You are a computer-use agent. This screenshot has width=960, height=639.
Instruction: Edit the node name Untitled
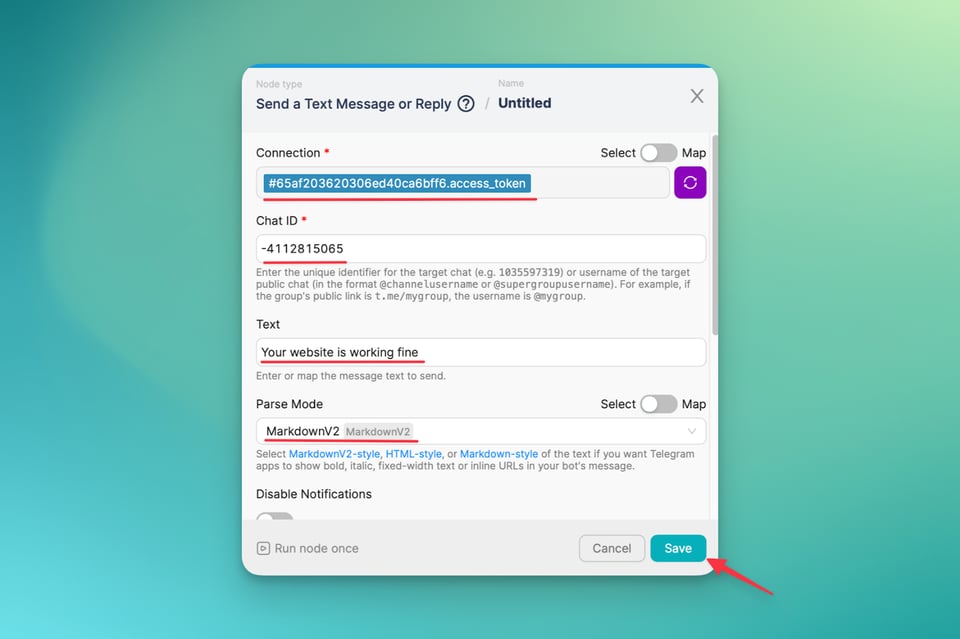tap(525, 103)
